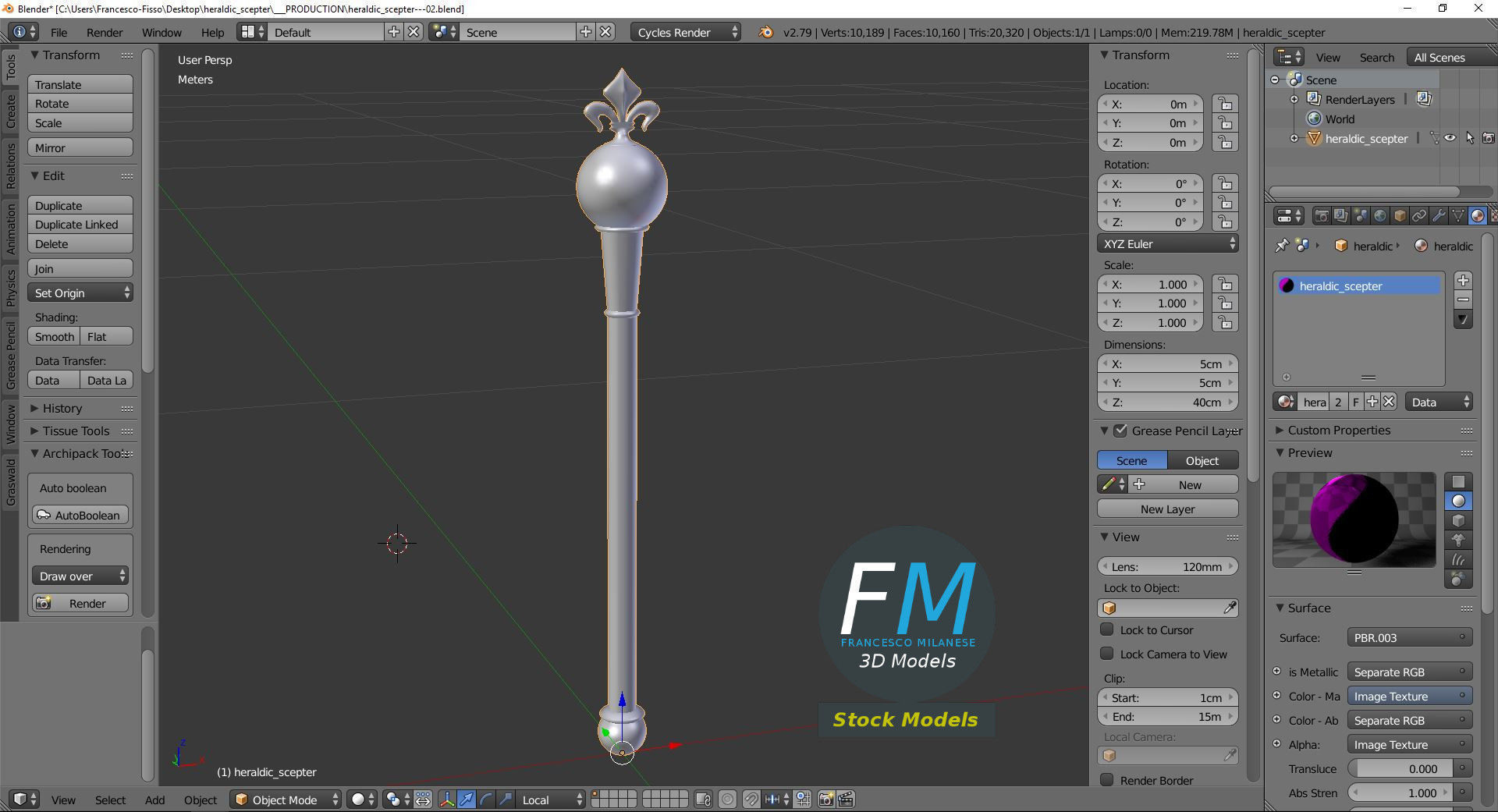The image size is (1498, 812).
Task: Open the Render menu
Action: [x=105, y=32]
